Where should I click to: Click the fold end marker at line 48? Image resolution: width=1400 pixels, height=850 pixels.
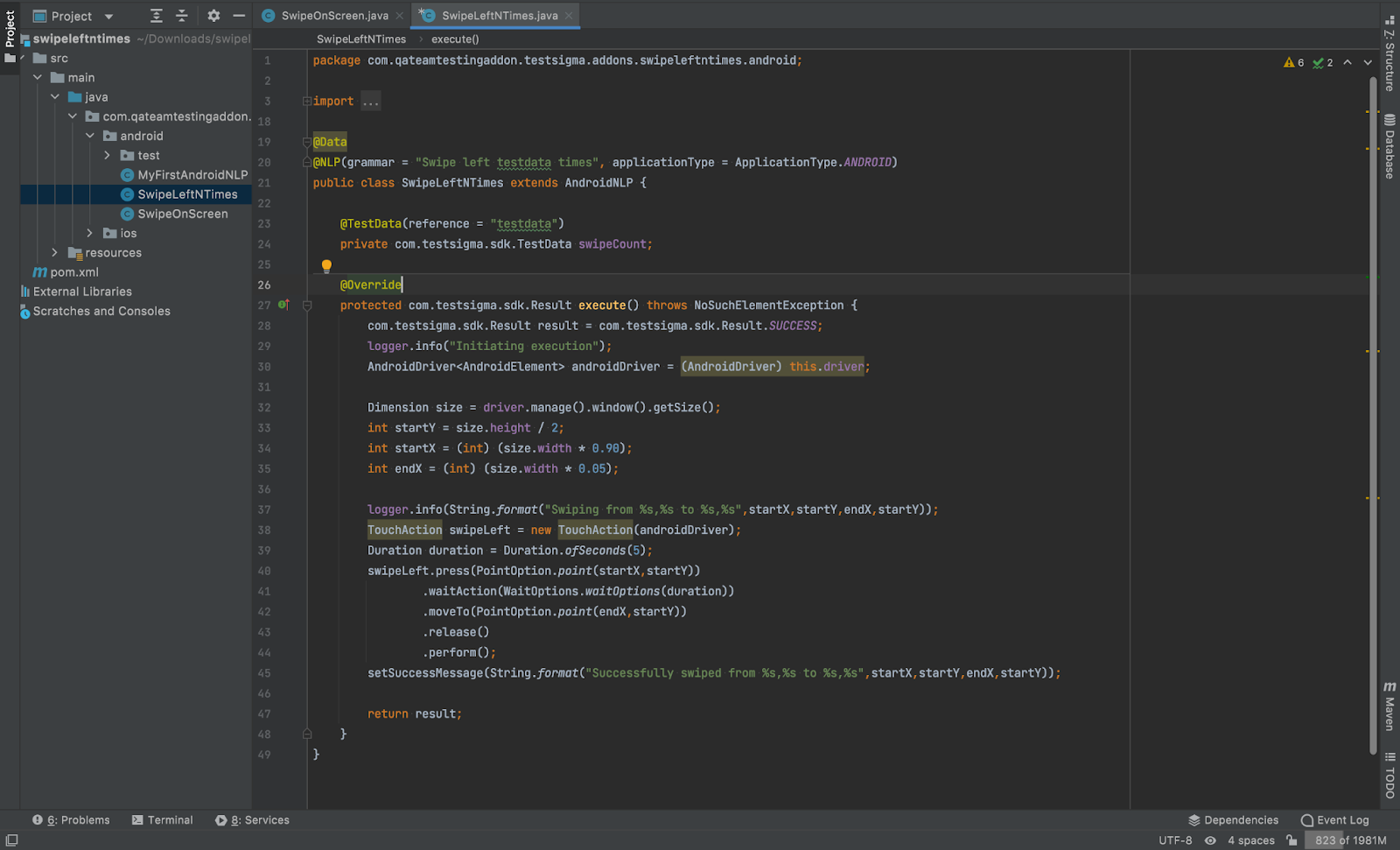[x=307, y=734]
